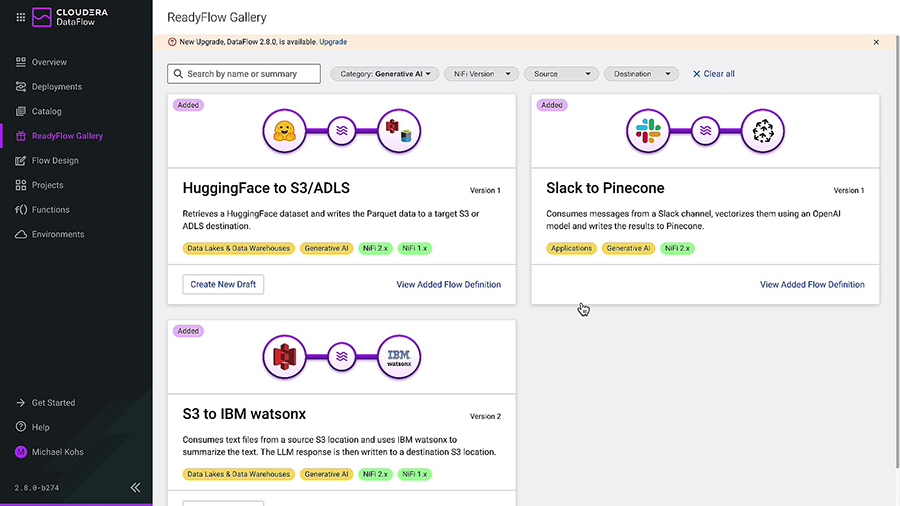Screen dimensions: 900x506
Task: Click the Flow Design pencil icon
Action: 21,161
